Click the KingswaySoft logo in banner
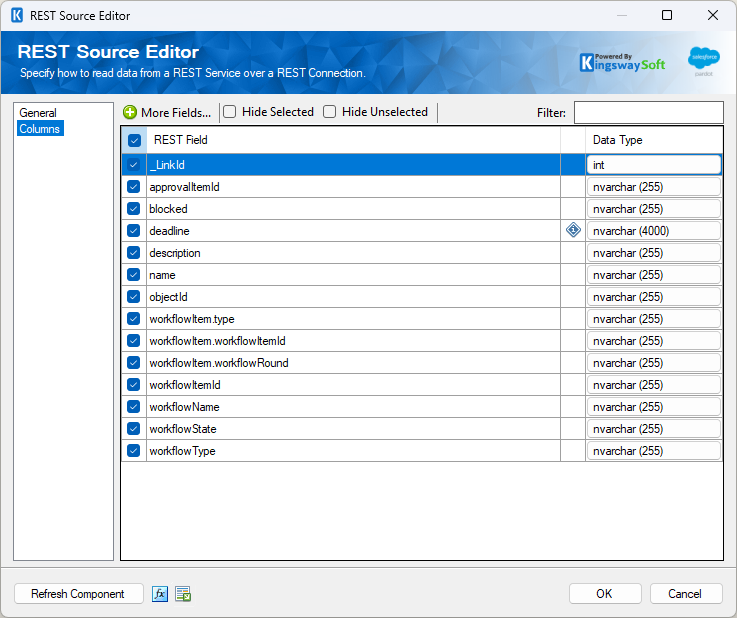Viewport: 737px width, 618px height. pos(622,62)
